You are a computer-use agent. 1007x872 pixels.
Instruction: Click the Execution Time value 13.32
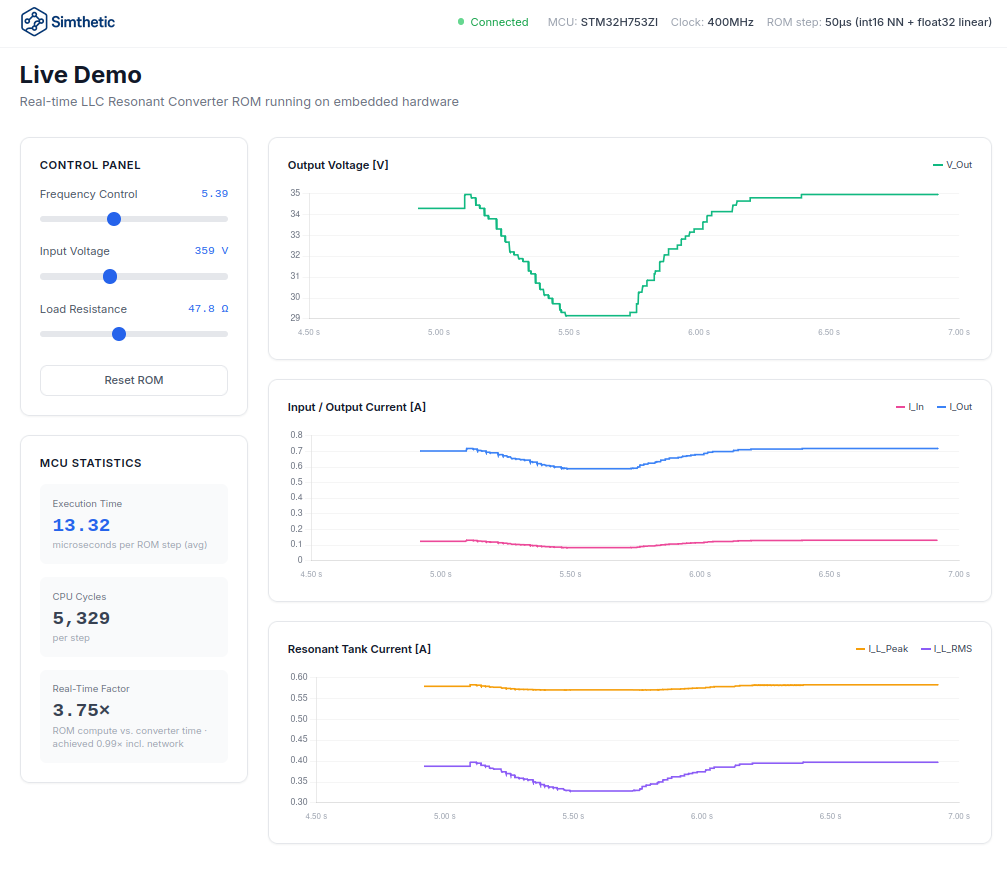(x=82, y=525)
